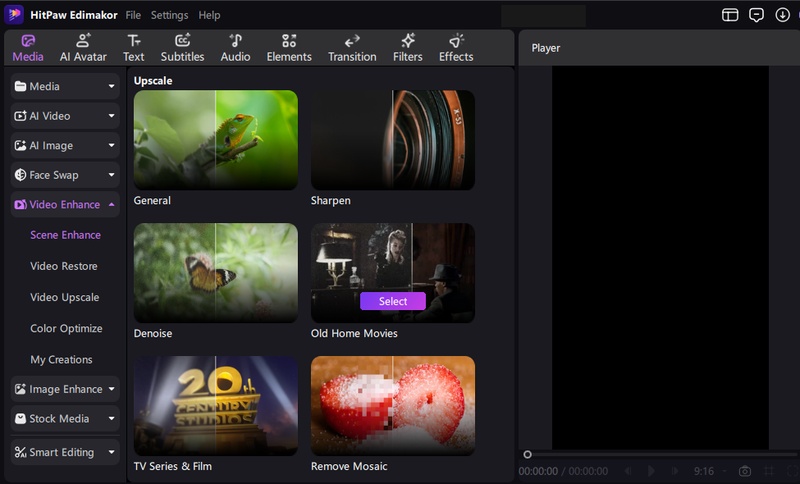Viewport: 800px width, 484px height.
Task: Open My Creations in the sidebar
Action: pos(61,360)
